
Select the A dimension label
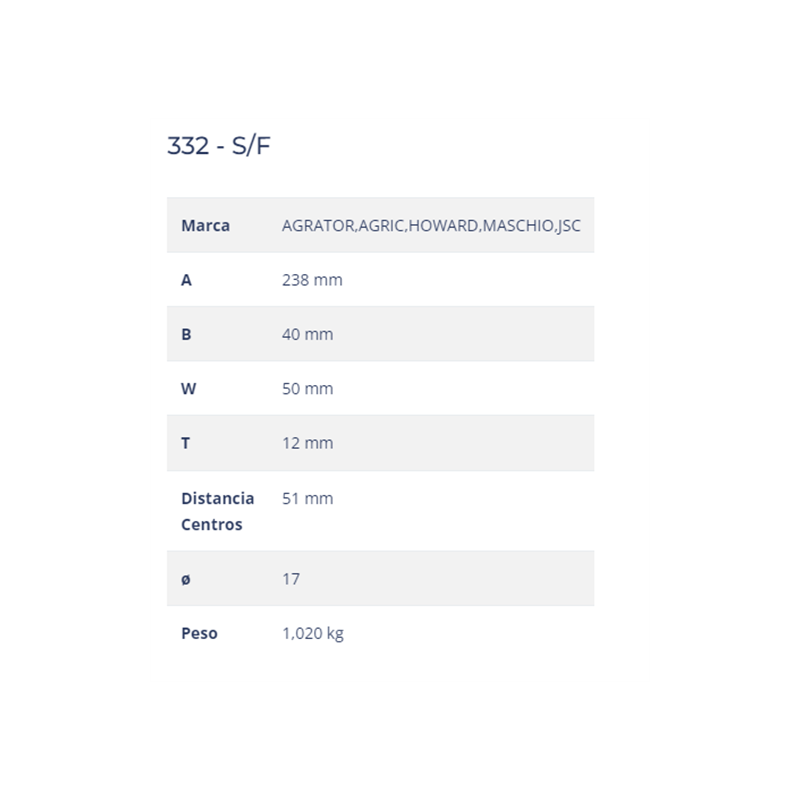click(186, 280)
